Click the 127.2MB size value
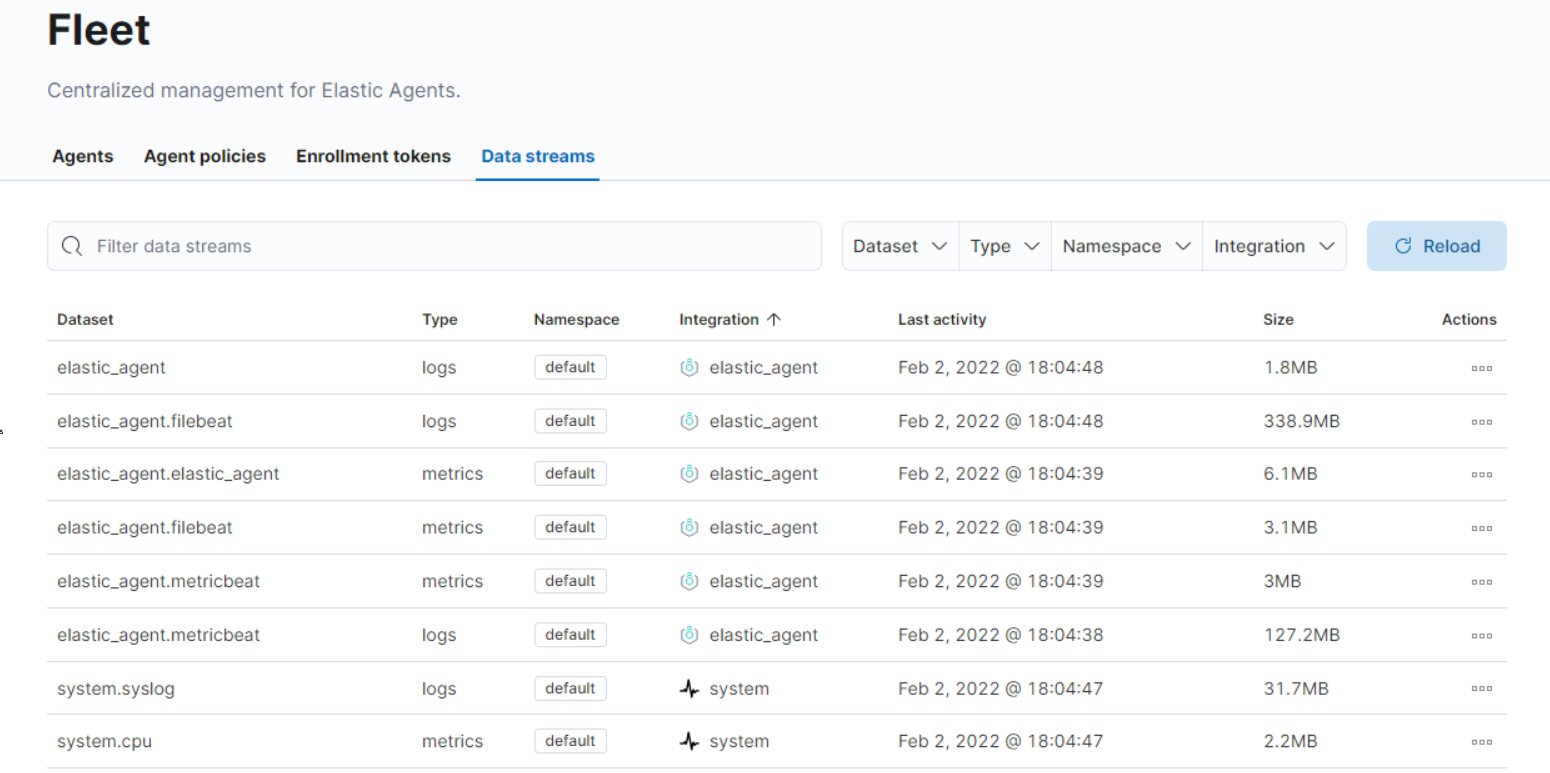The image size is (1550, 773). coord(1301,635)
